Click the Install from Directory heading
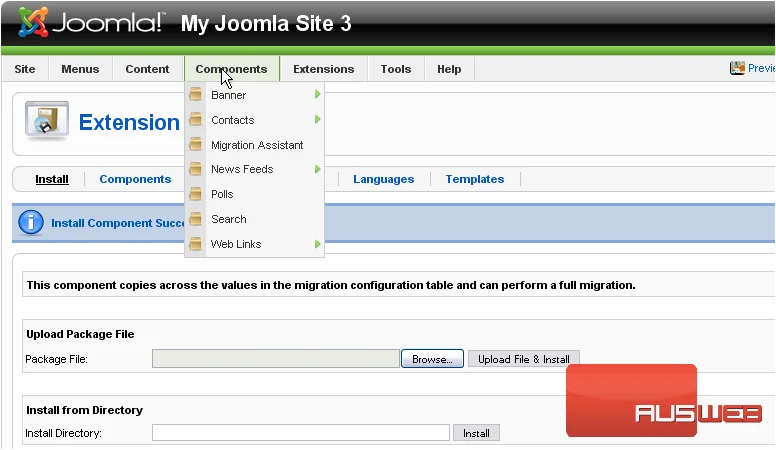 (x=85, y=410)
